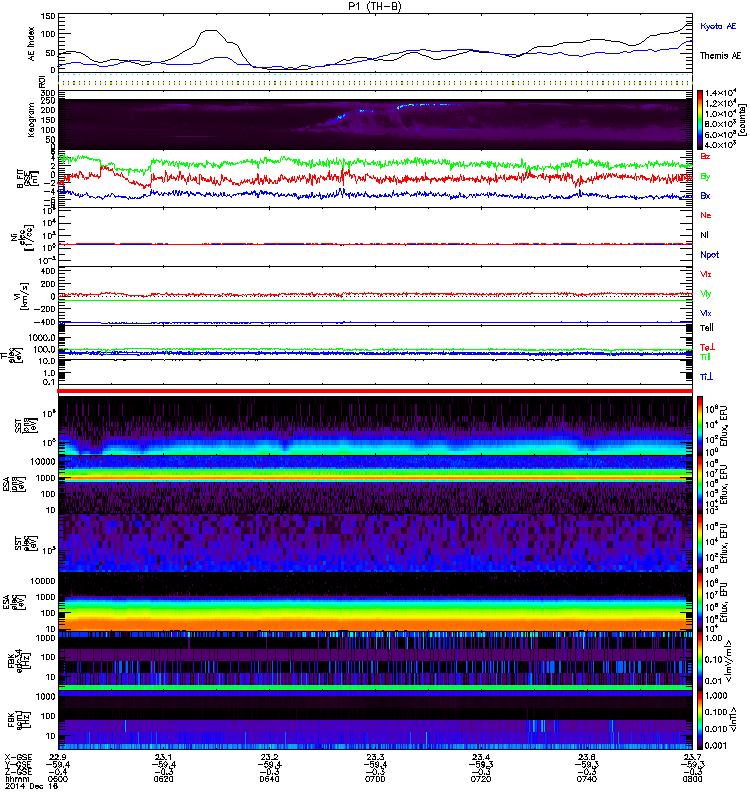Select the blue 'Npot' legend label

coord(709,255)
